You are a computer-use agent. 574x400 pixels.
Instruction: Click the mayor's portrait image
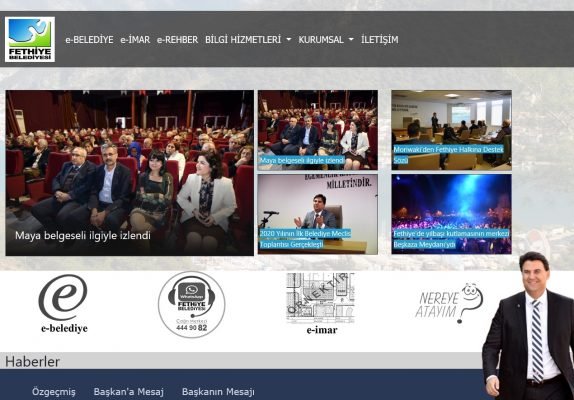pyautogui.click(x=529, y=326)
